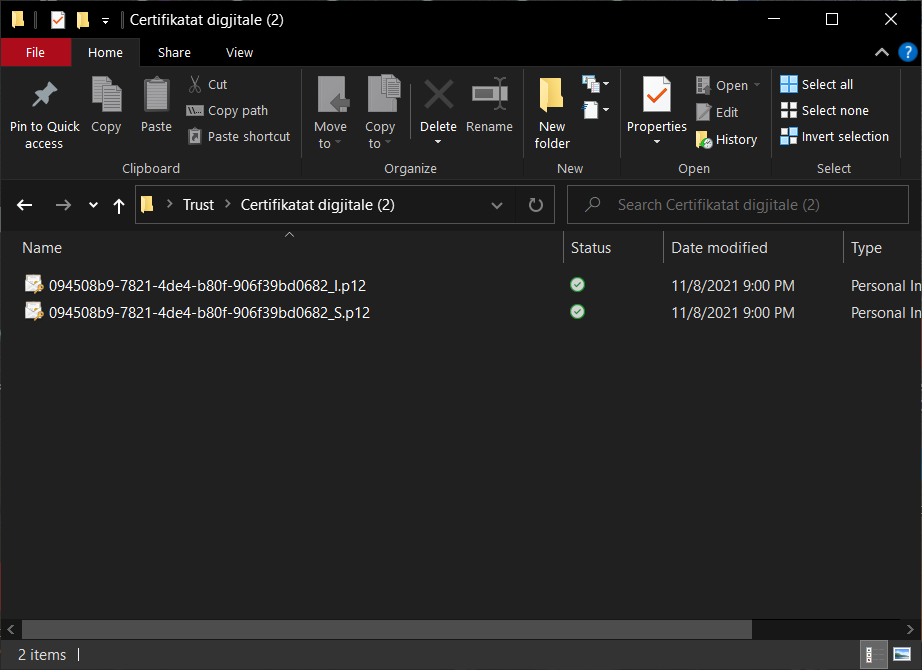Click Certifikatat digjitale (2) in address bar
The image size is (922, 670).
(x=318, y=205)
